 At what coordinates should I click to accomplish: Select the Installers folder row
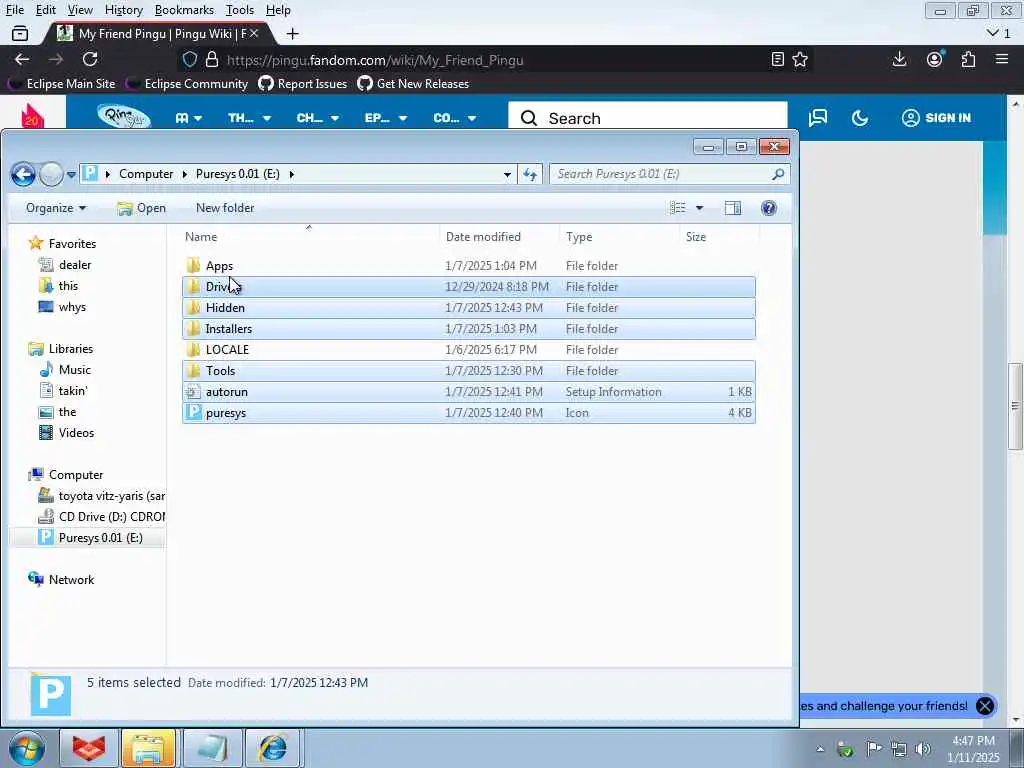pyautogui.click(x=469, y=328)
